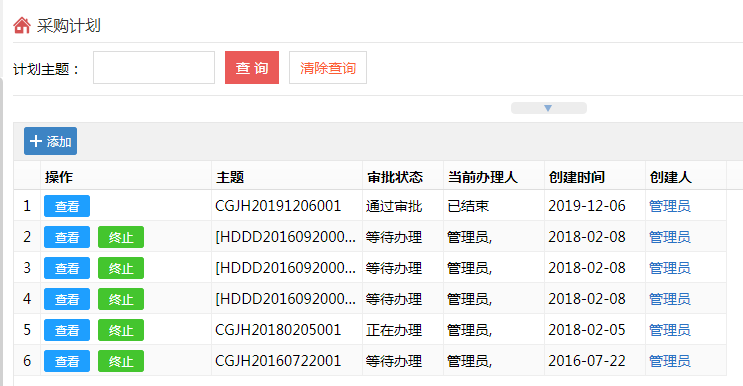Click the 添加 button with plus icon
The height and width of the screenshot is (386, 743).
[x=51, y=141]
